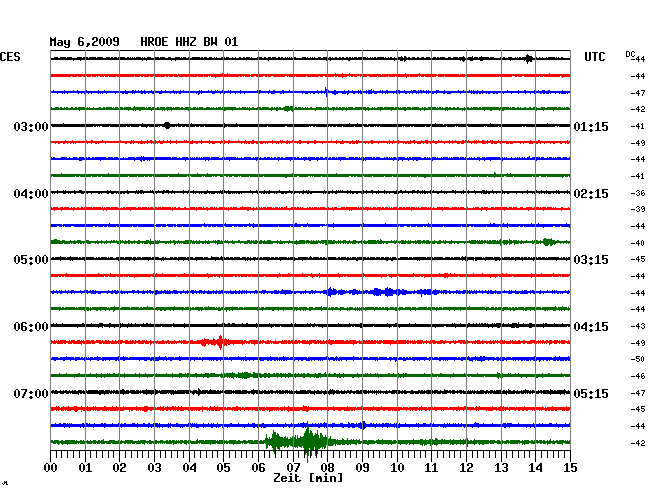Click the UTC column label
This screenshot has width=650, height=494.
tap(595, 57)
